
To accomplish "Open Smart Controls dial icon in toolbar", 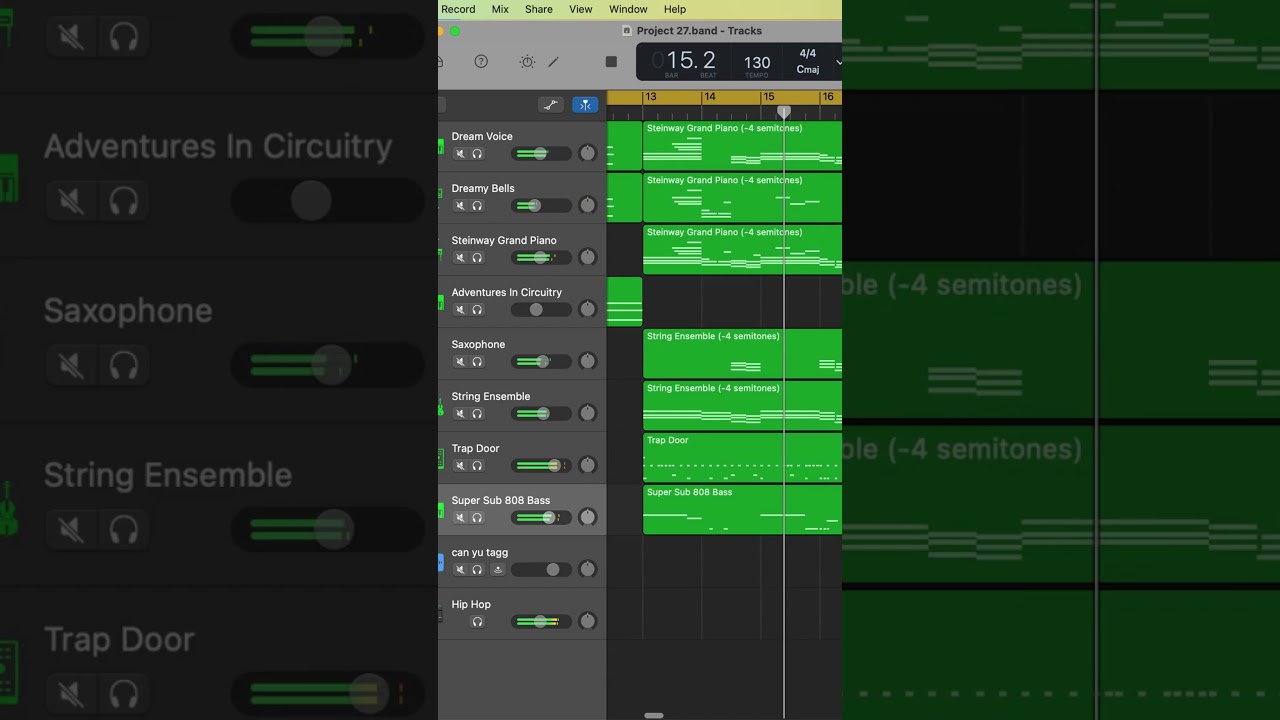I will point(527,61).
